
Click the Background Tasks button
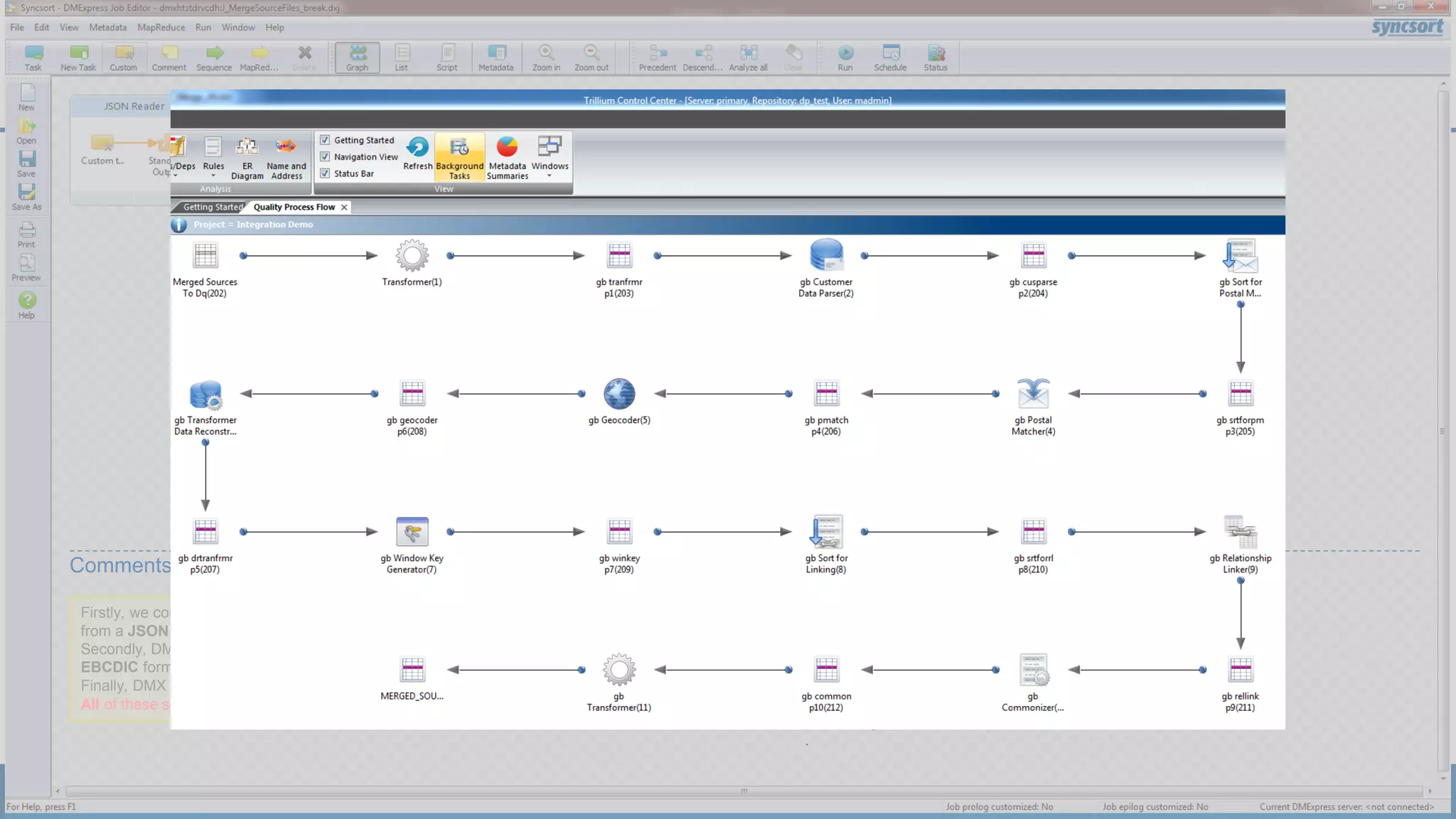click(459, 156)
